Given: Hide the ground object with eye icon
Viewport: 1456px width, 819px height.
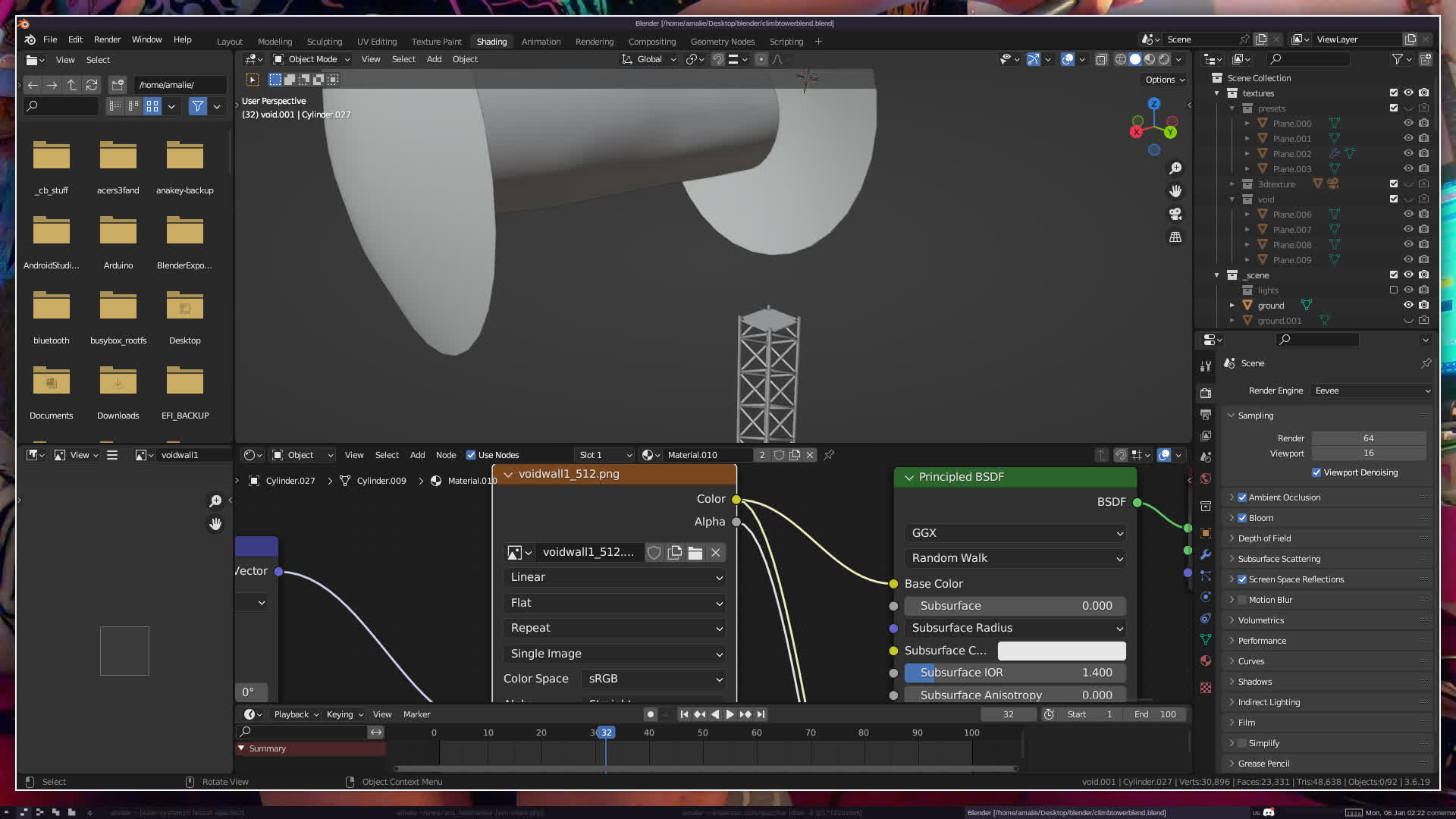Looking at the screenshot, I should [1408, 305].
